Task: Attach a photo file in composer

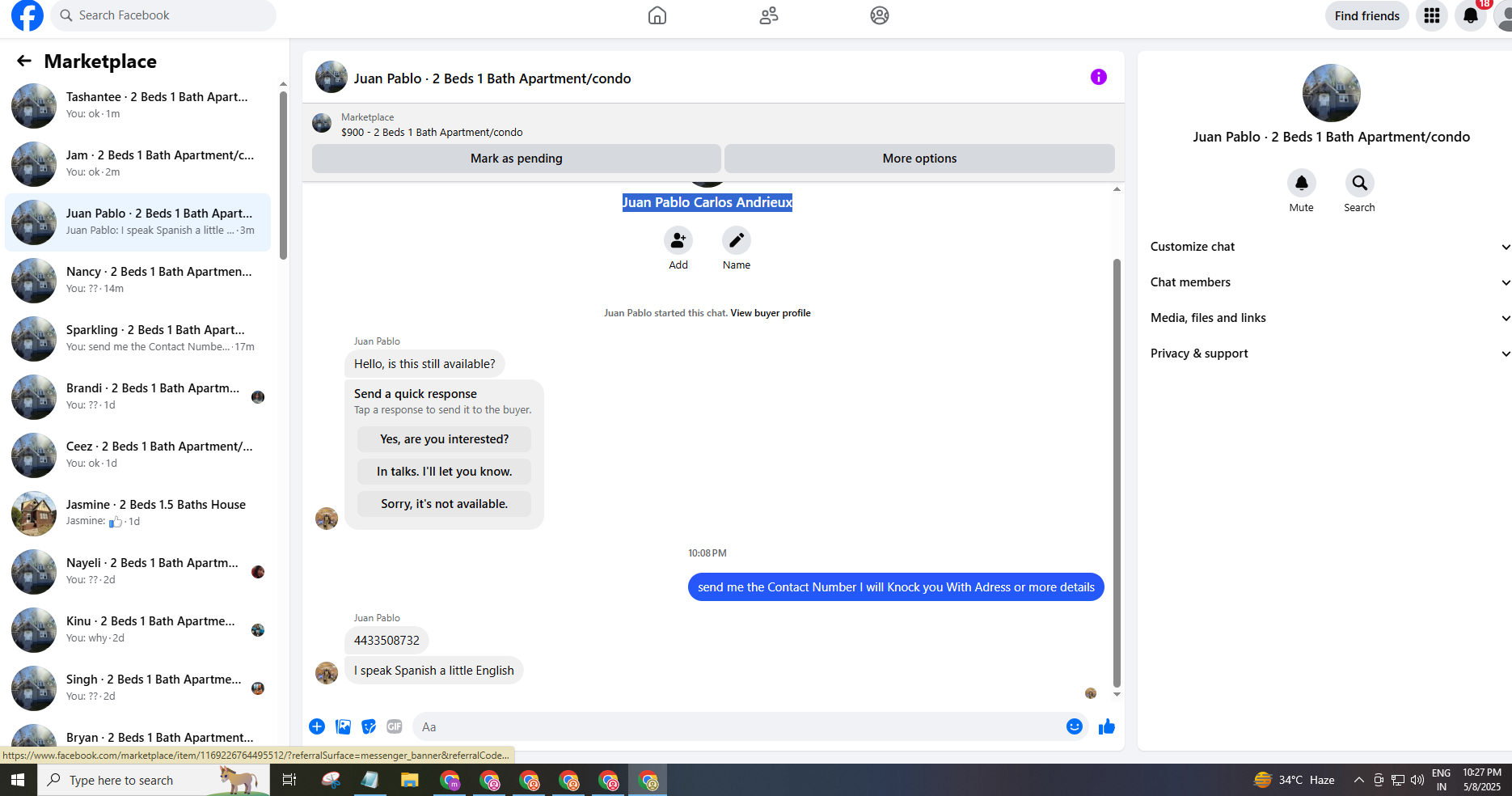Action: (x=344, y=726)
